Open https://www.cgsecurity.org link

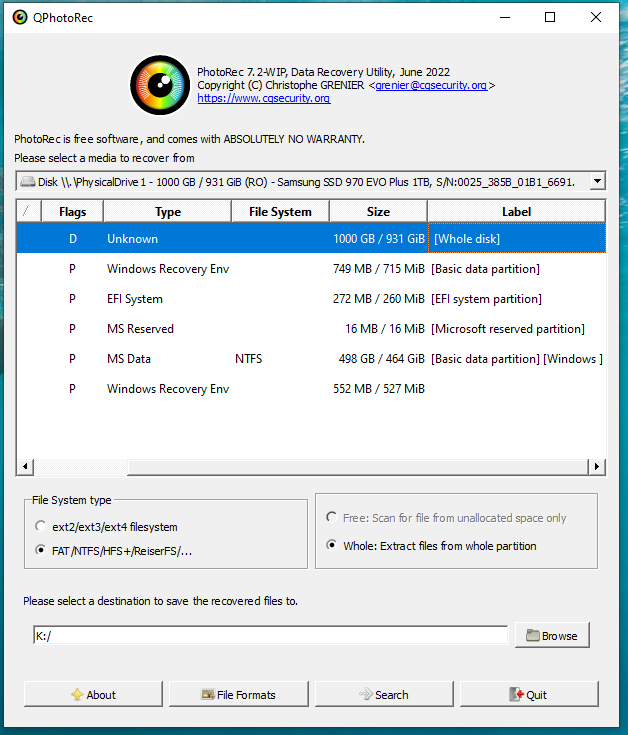point(264,98)
